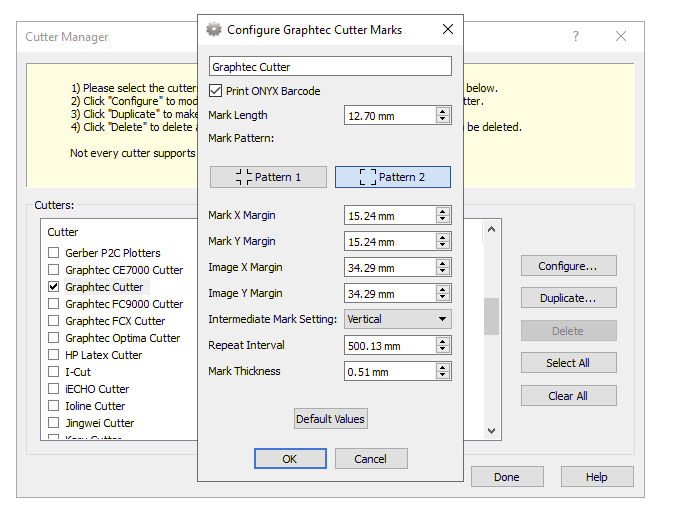Screen dimensions: 673x513
Task: Check the Graphtec CE7000 Cutter checkbox
Action: pyautogui.click(x=54, y=270)
